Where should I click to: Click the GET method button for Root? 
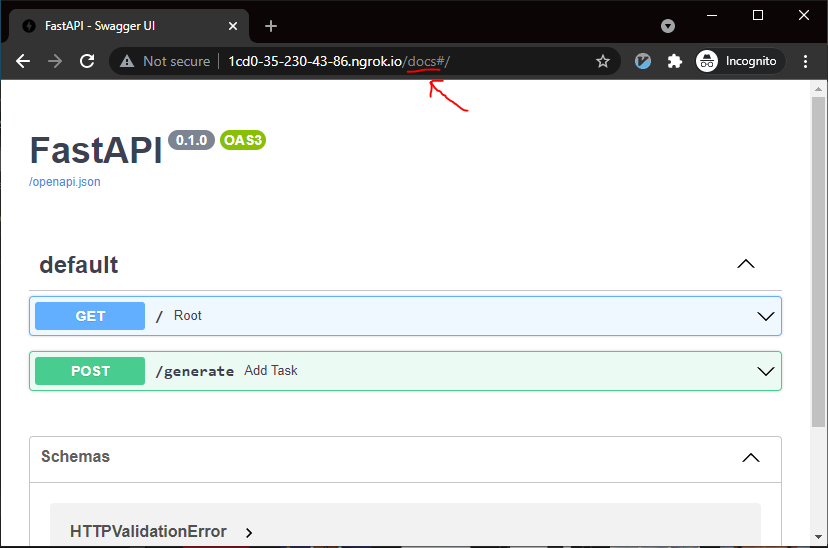point(90,316)
